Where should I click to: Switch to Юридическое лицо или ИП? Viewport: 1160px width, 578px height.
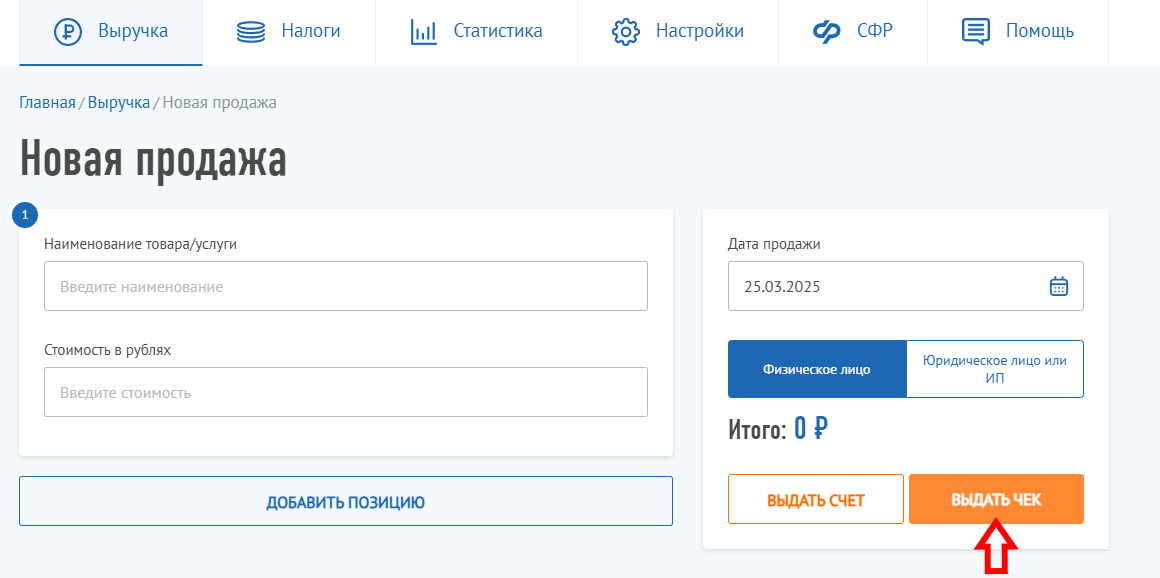pyautogui.click(x=994, y=369)
